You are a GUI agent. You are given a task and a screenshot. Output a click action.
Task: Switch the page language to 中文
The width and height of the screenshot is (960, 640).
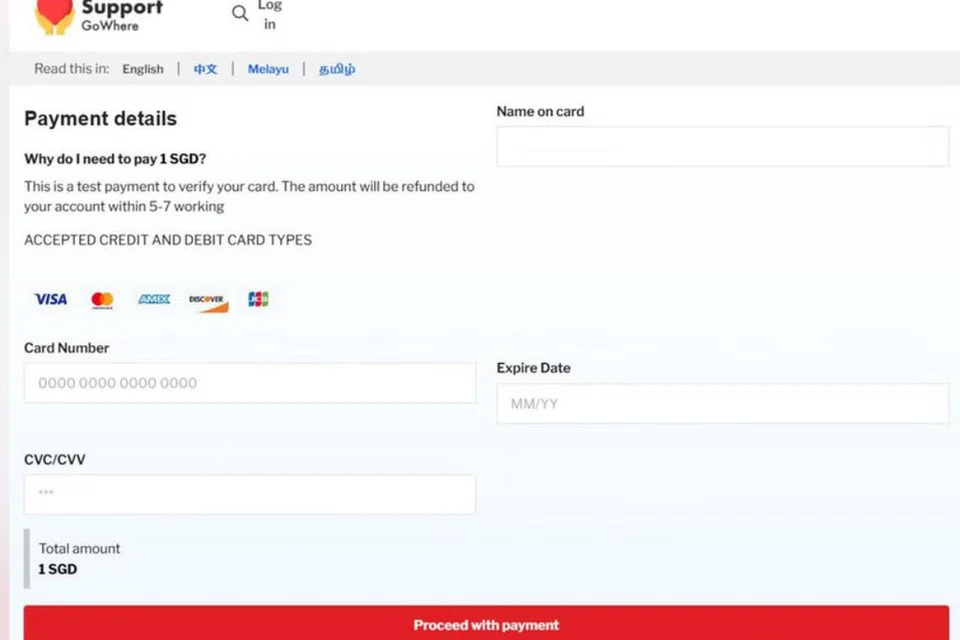click(x=205, y=69)
